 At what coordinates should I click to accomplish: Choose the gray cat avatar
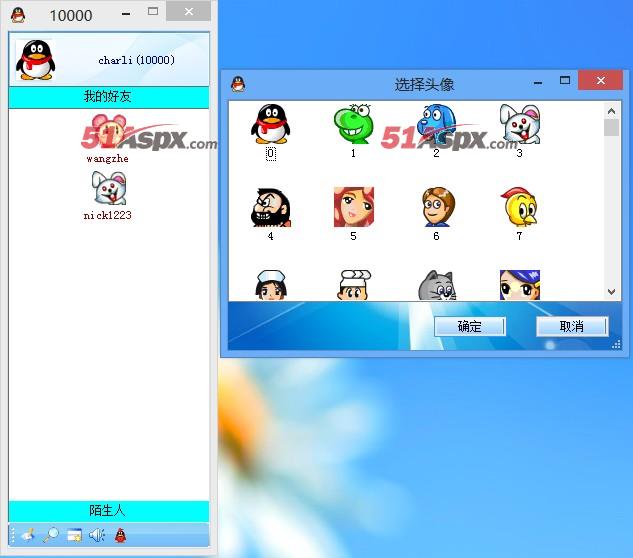click(437, 285)
